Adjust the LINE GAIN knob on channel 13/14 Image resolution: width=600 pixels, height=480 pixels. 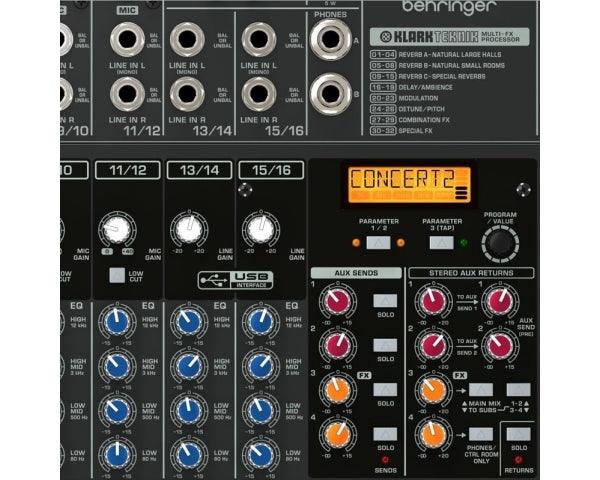point(189,229)
